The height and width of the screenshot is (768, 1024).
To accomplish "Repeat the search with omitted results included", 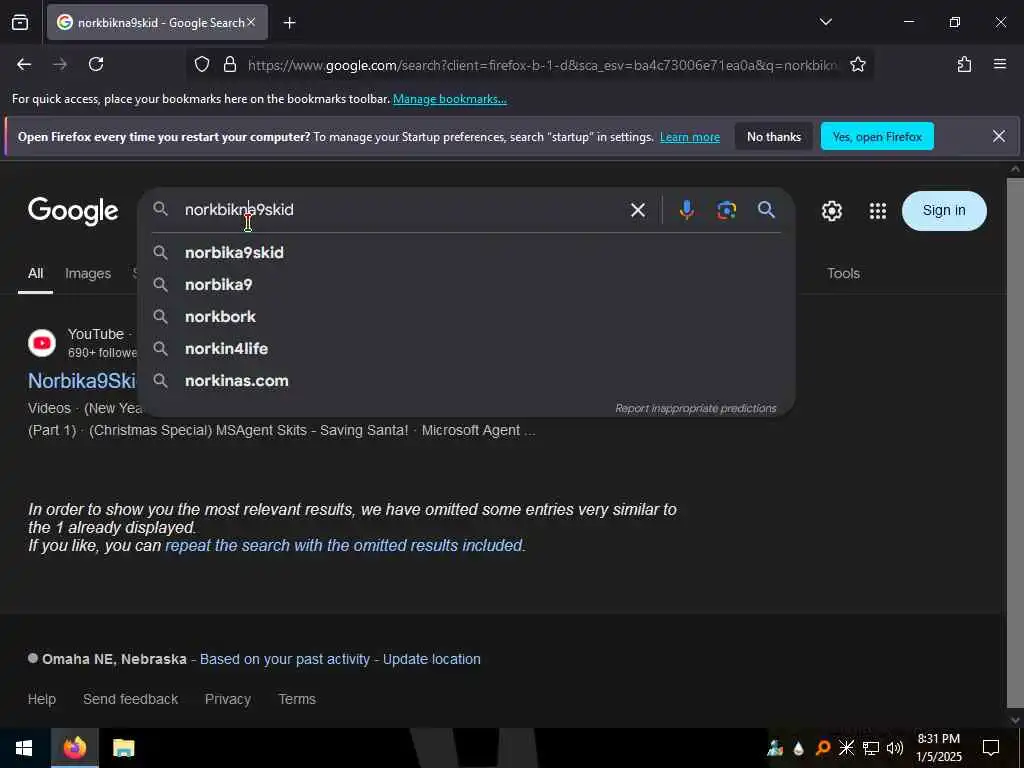I will pos(344,545).
